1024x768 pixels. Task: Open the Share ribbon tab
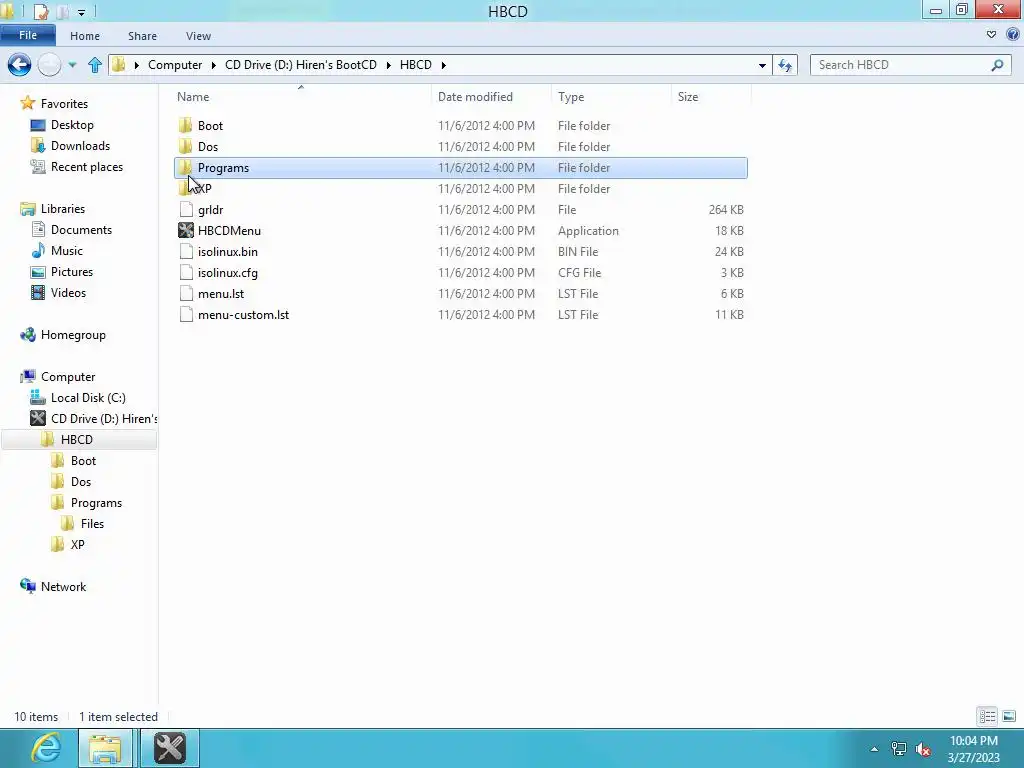[x=142, y=36]
